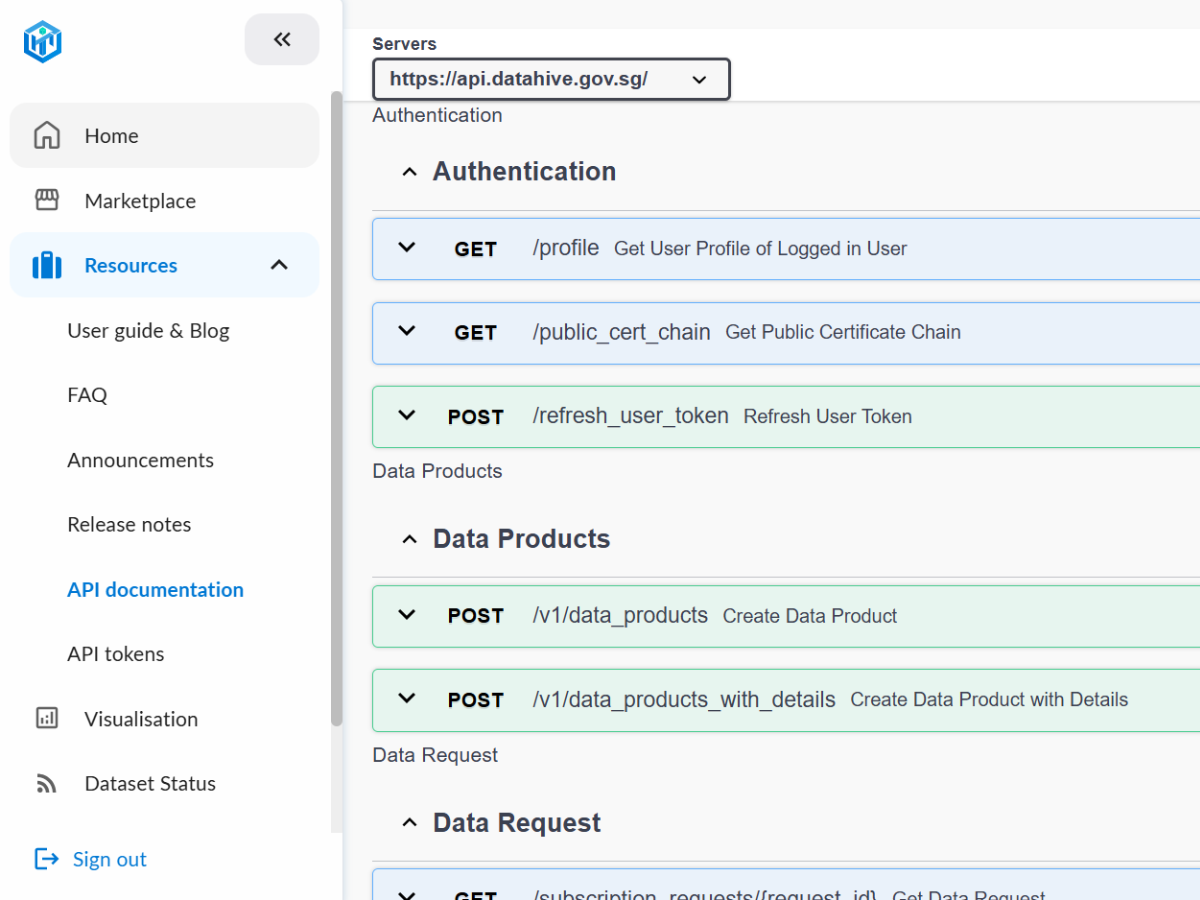Collapse the Authentication section
Image resolution: width=1200 pixels, height=900 pixels.
(408, 172)
